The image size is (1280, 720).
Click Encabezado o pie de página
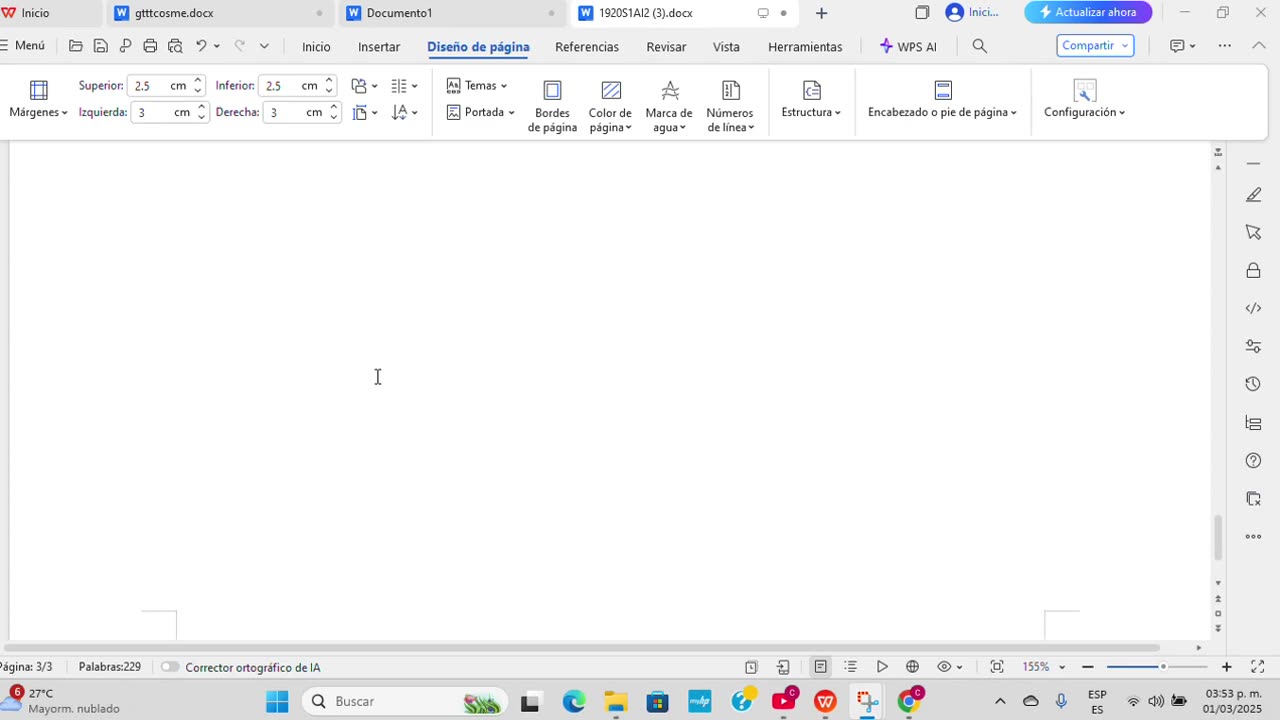pos(942,100)
